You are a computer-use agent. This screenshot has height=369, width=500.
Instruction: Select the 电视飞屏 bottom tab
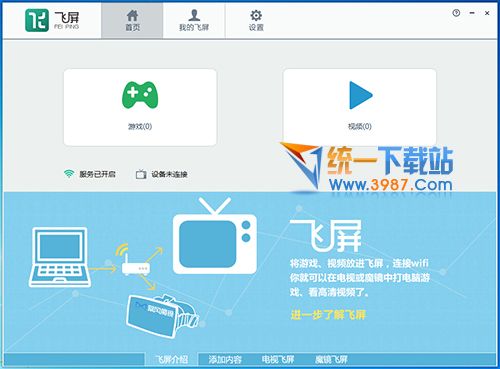tap(278, 359)
